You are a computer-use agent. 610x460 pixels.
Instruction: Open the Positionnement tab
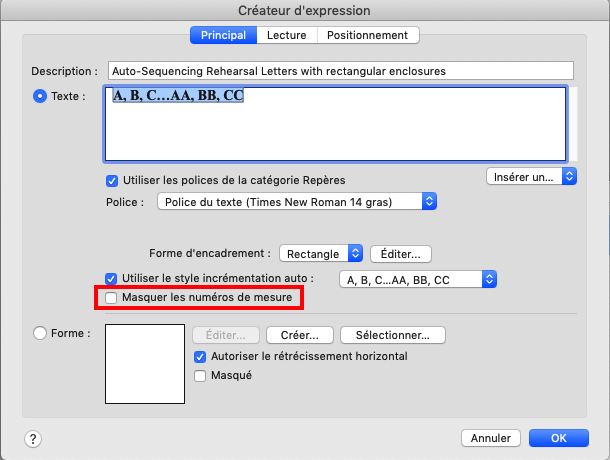pos(368,35)
